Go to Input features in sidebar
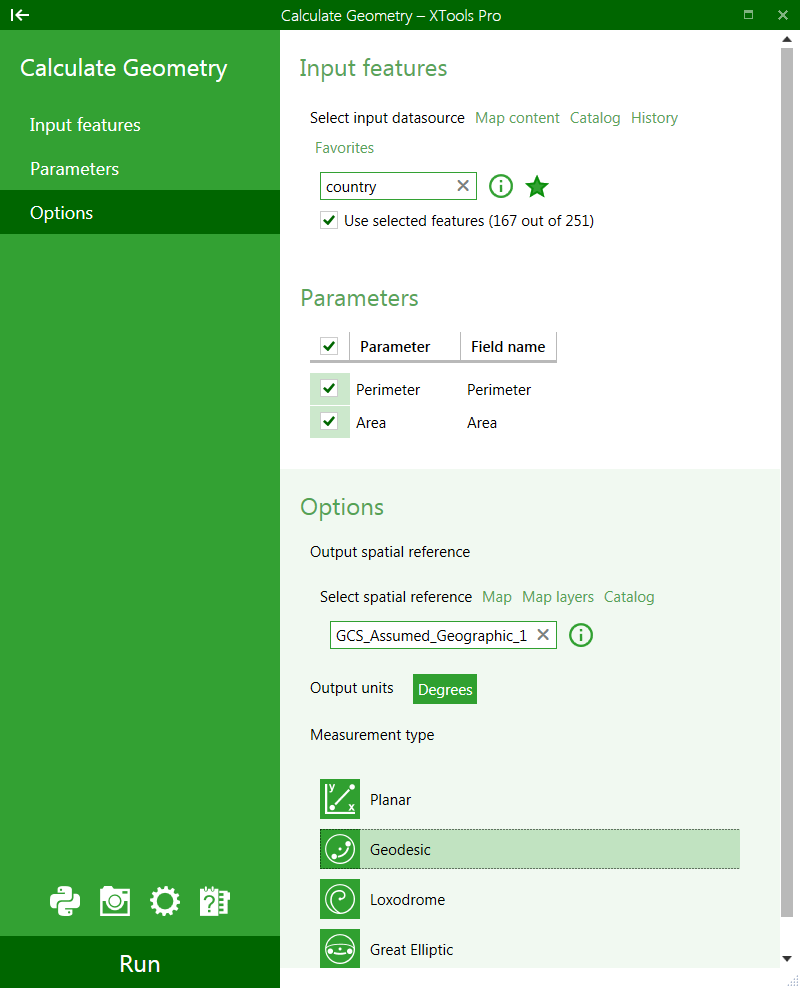Image resolution: width=800 pixels, height=988 pixels. tap(85, 125)
